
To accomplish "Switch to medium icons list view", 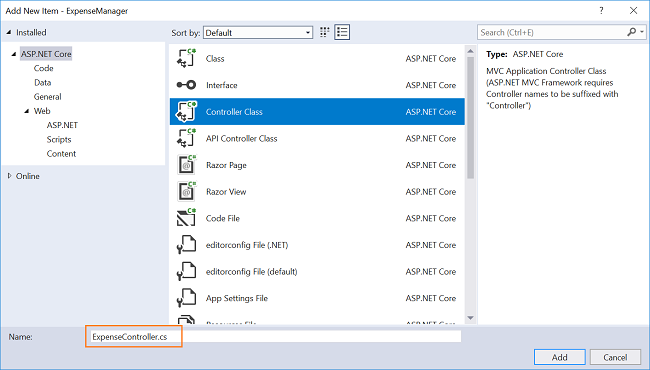I will coord(342,32).
